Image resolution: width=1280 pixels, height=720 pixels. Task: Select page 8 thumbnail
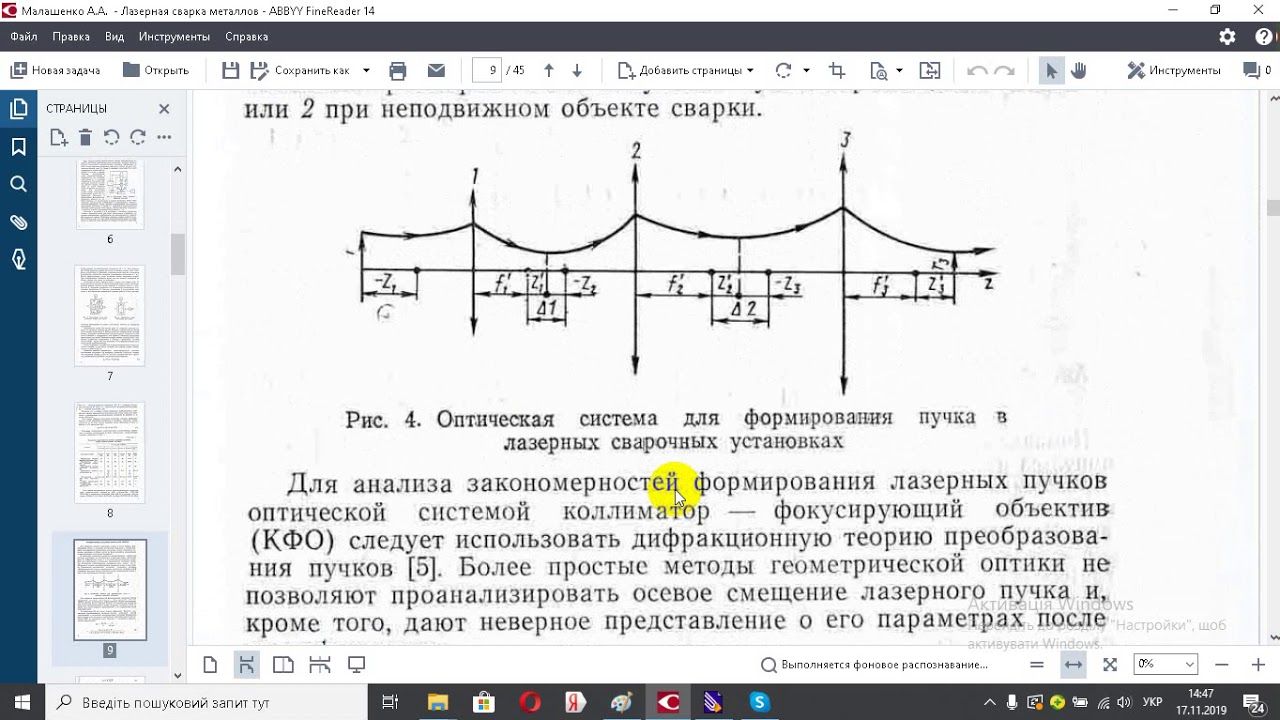pos(110,453)
